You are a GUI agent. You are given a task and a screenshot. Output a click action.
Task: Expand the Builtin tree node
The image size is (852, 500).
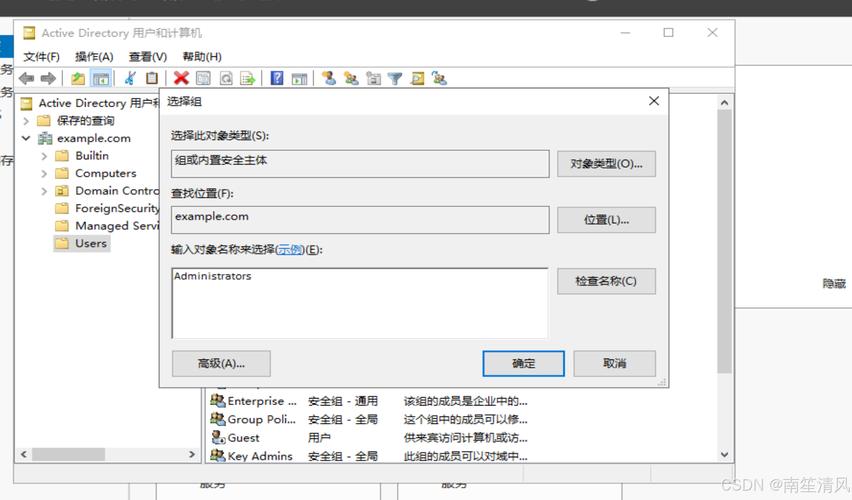(x=44, y=156)
